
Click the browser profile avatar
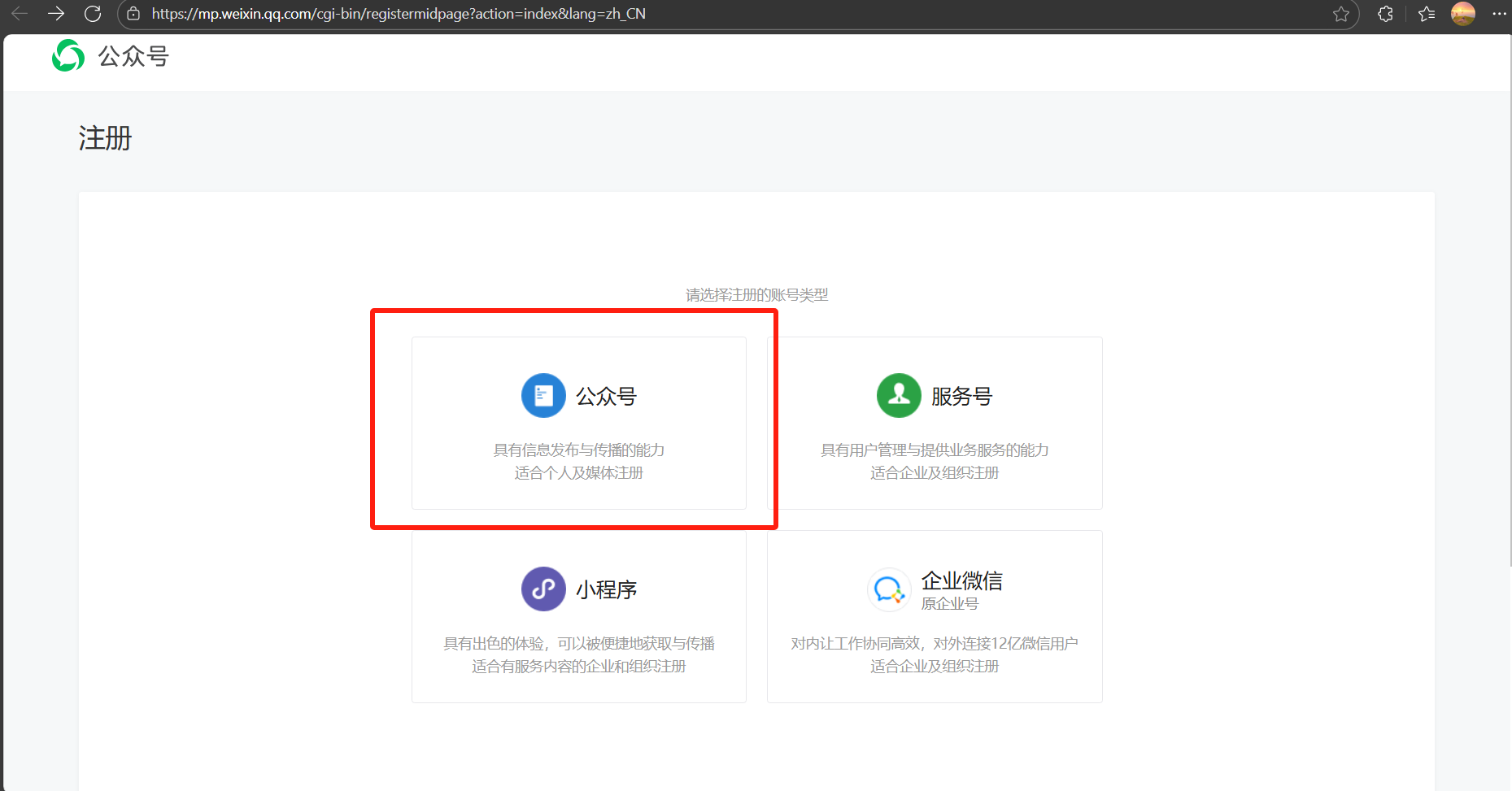pos(1463,14)
